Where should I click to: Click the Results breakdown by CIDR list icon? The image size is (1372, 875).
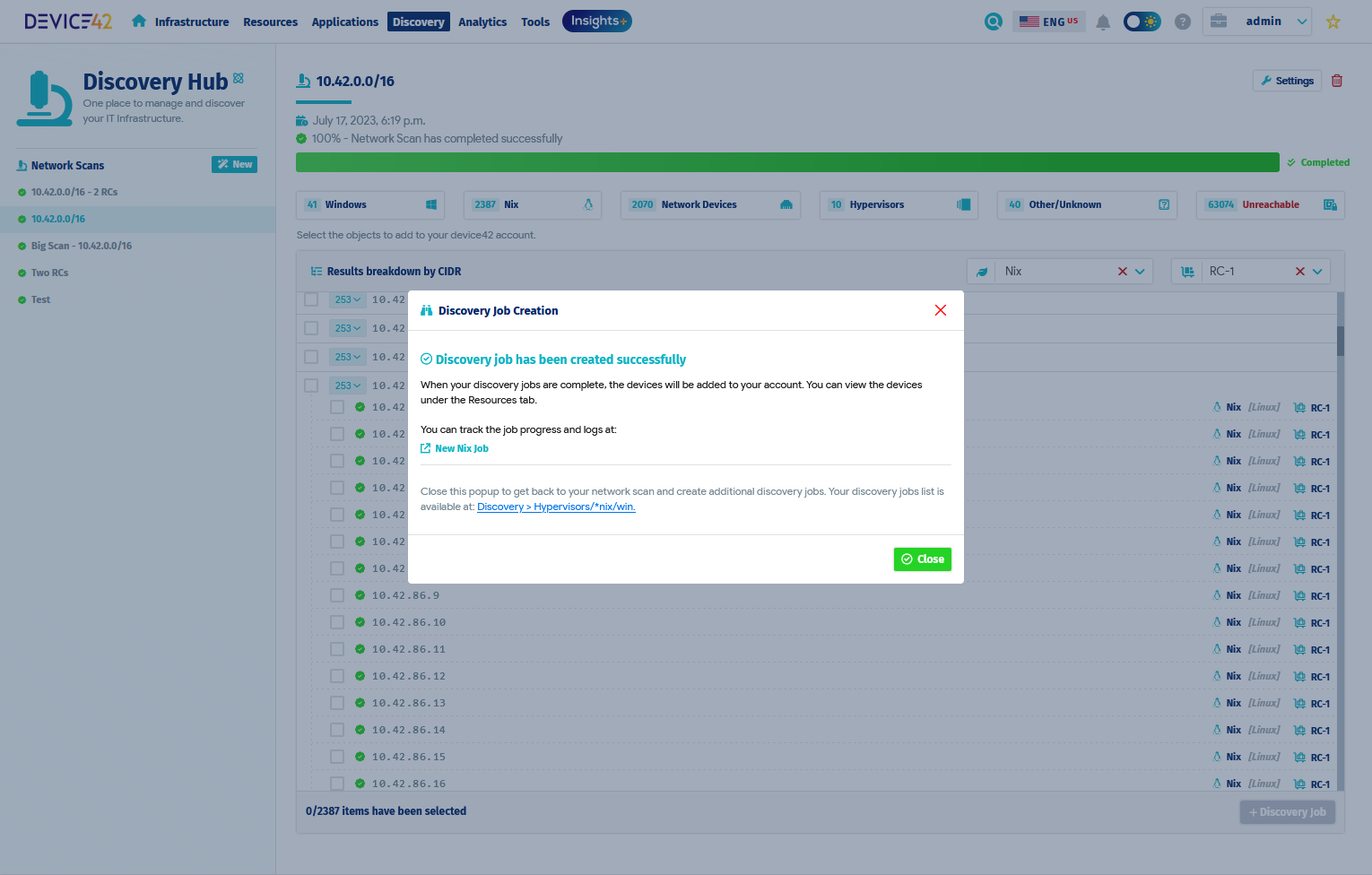(317, 272)
